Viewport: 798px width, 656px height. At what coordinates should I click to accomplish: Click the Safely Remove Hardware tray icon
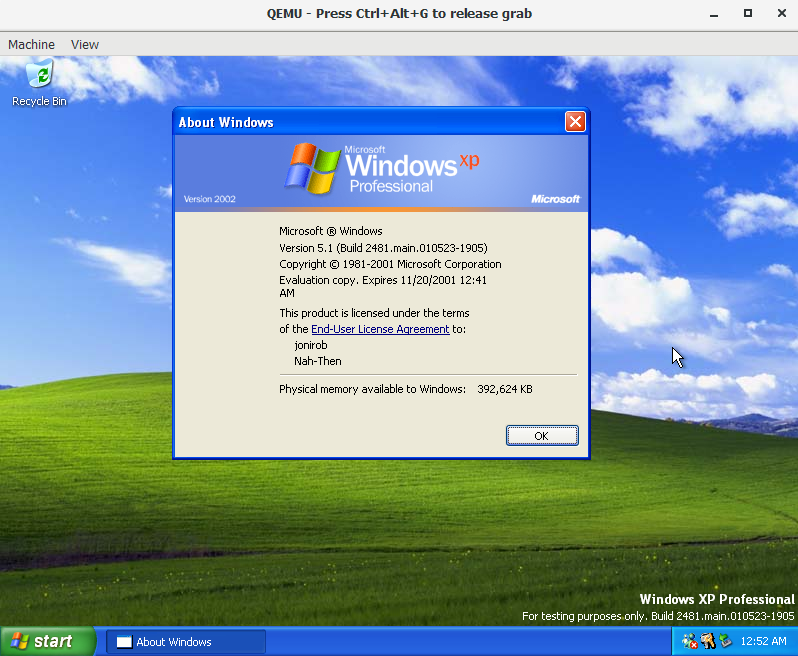[726, 641]
